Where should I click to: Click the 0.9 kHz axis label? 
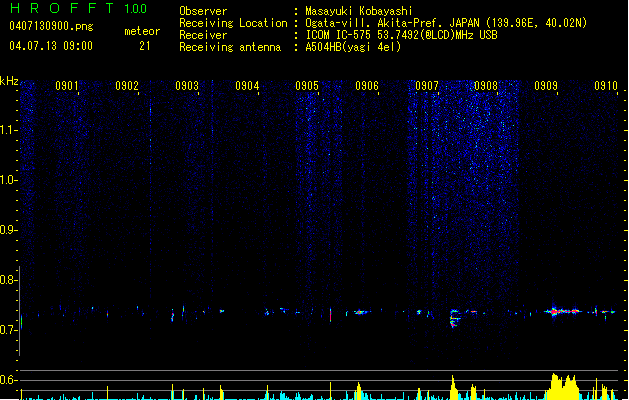(x=8, y=230)
